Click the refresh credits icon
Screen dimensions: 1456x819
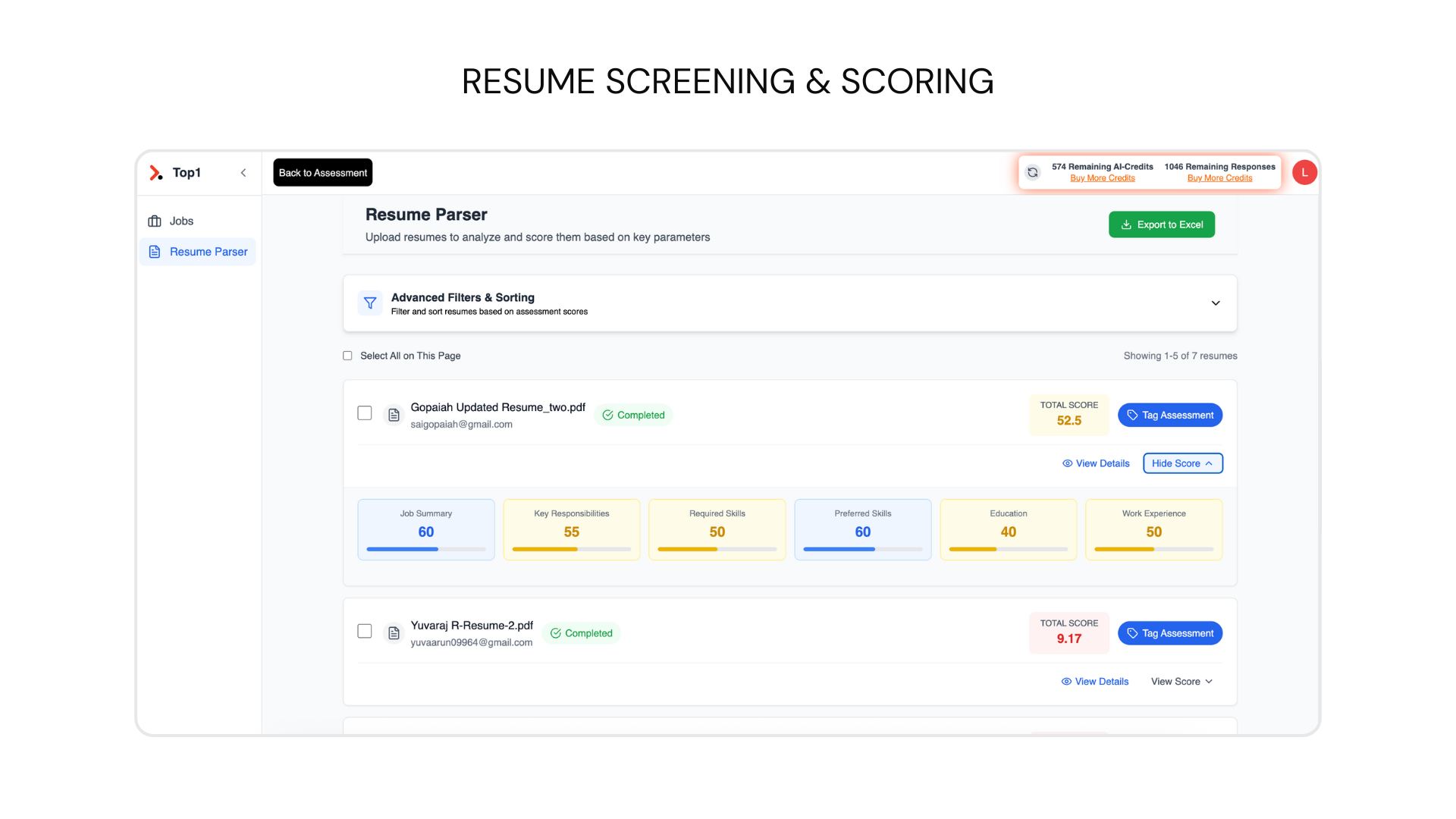point(1032,173)
